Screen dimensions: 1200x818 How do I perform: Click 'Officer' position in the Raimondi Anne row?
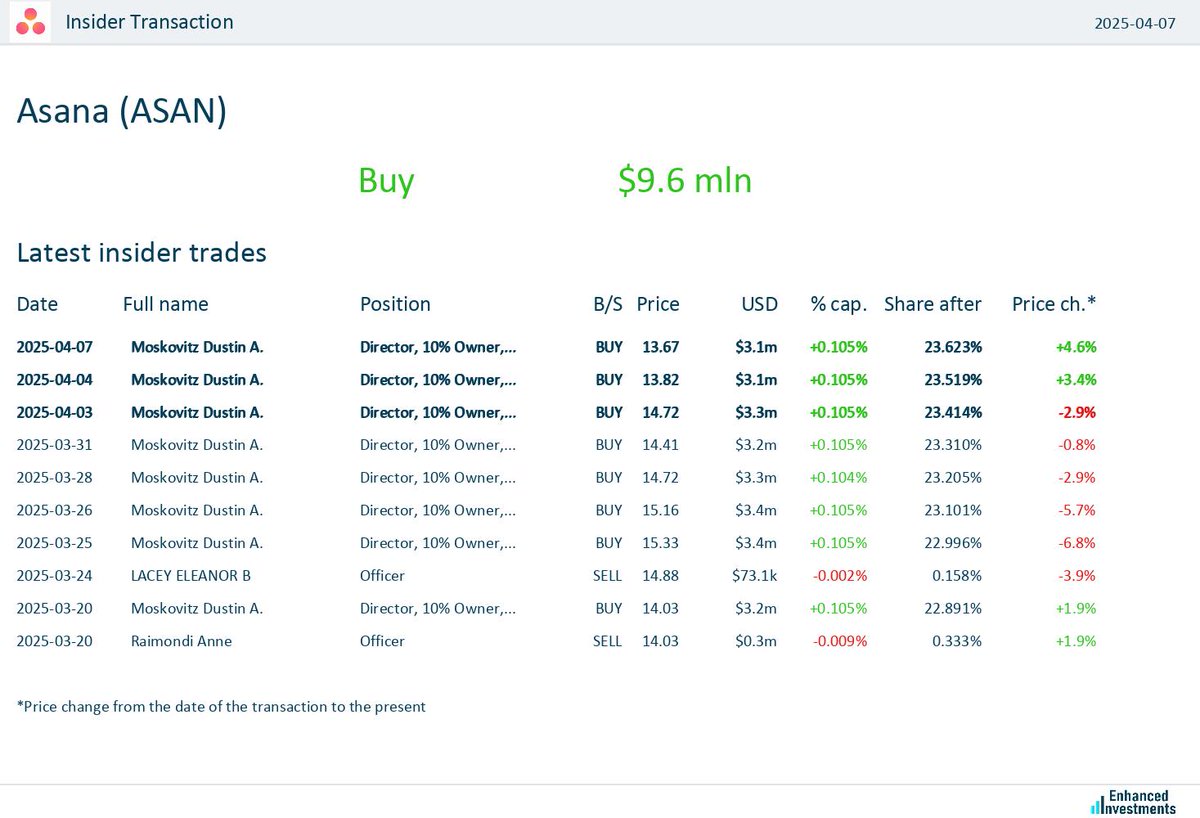[x=382, y=641]
